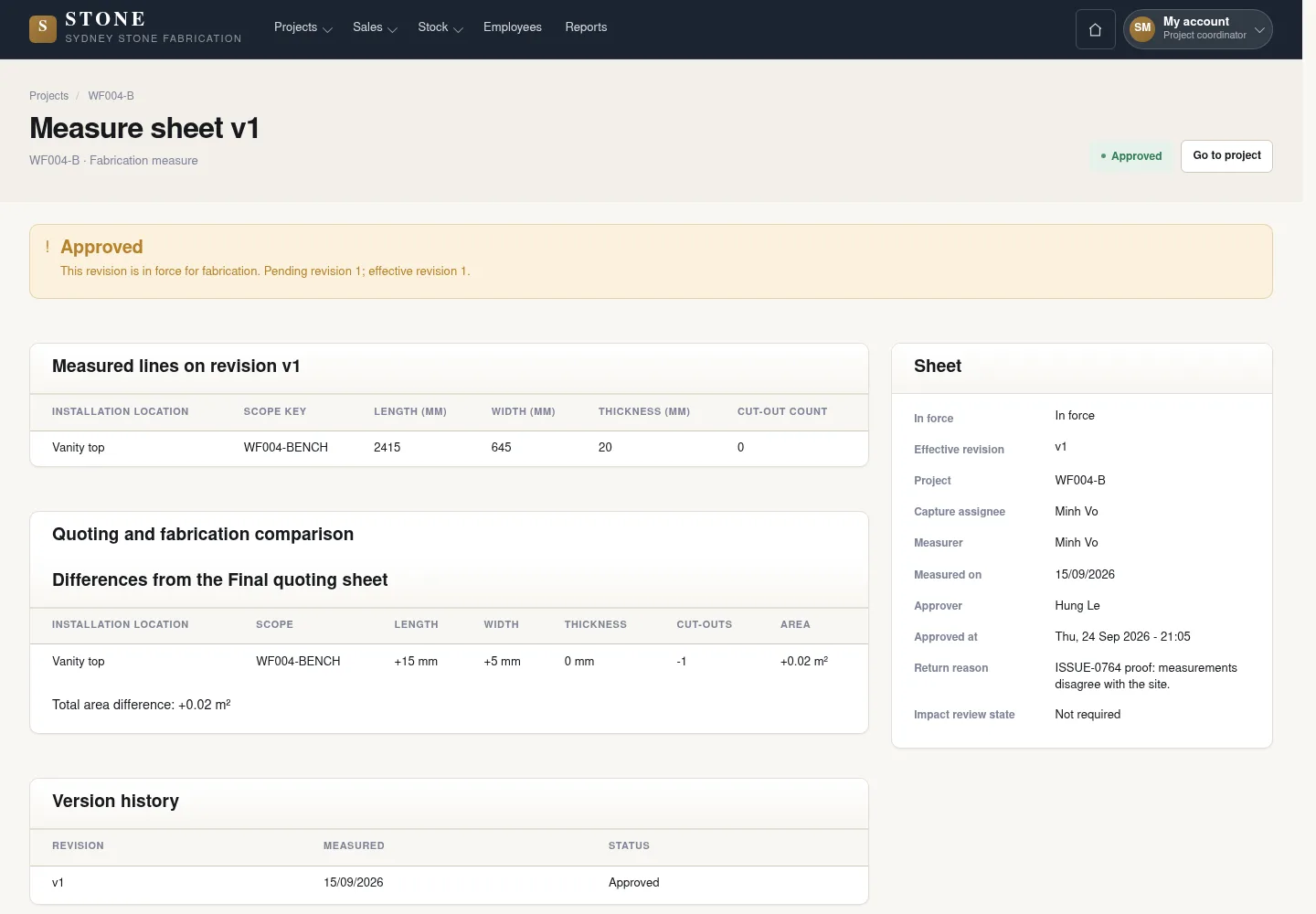Go to the Employees menu item

(513, 27)
